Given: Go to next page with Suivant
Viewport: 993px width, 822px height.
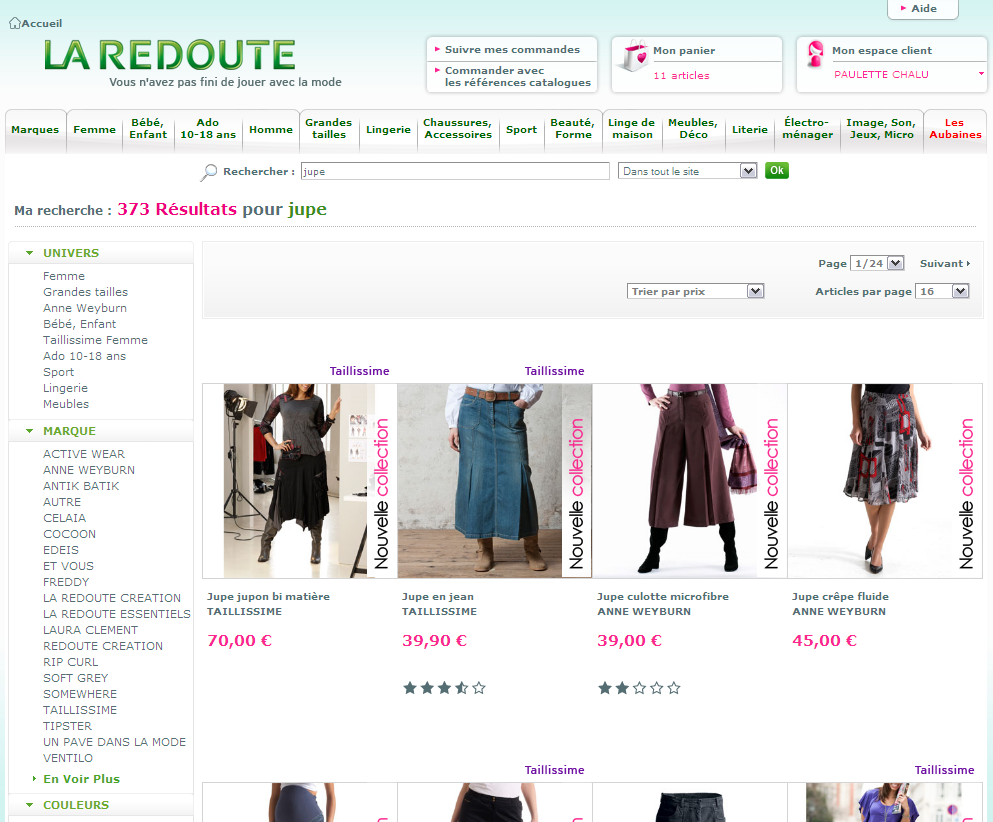Looking at the screenshot, I should (945, 263).
